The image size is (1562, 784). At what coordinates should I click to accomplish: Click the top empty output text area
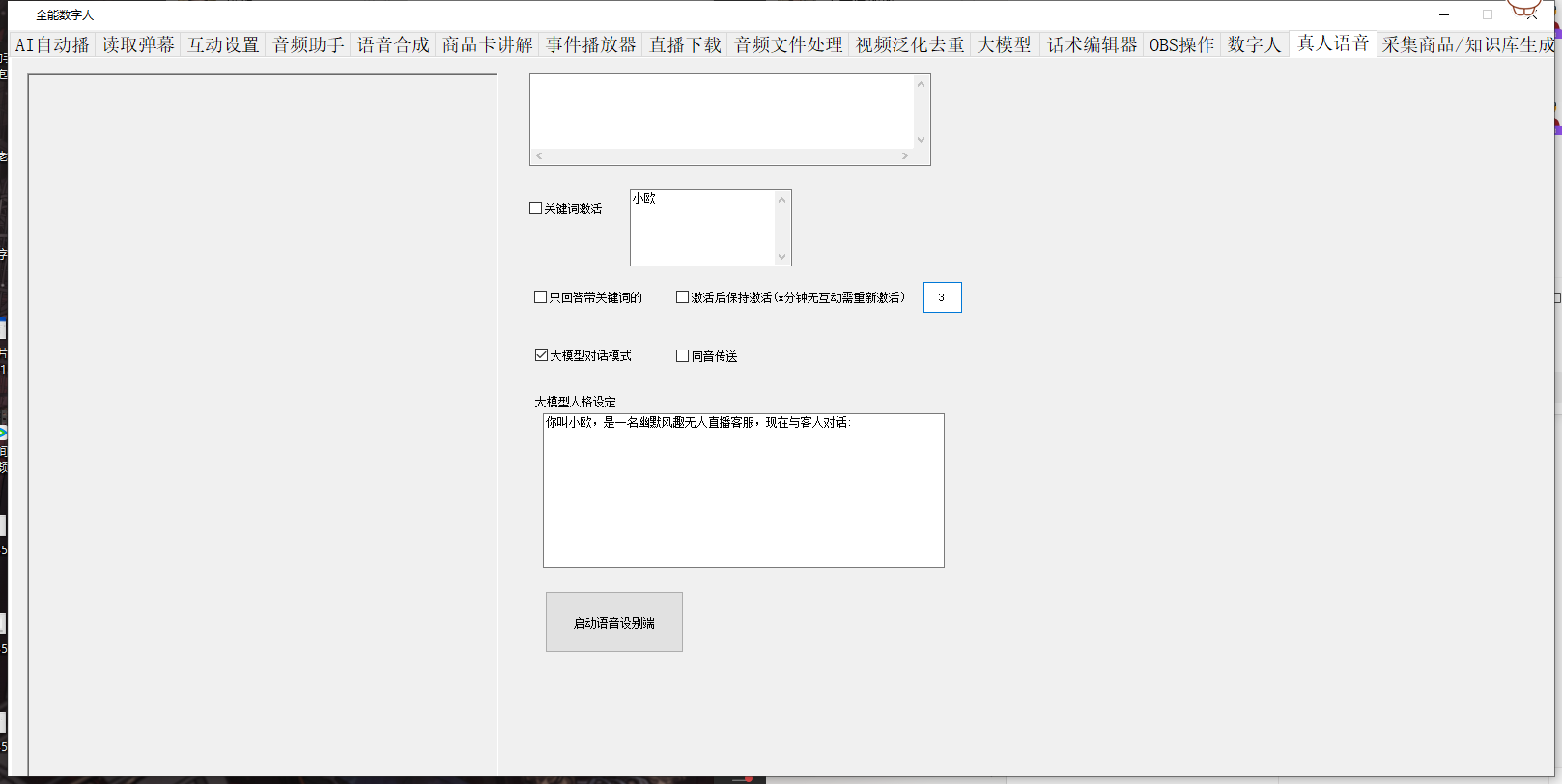pos(722,112)
